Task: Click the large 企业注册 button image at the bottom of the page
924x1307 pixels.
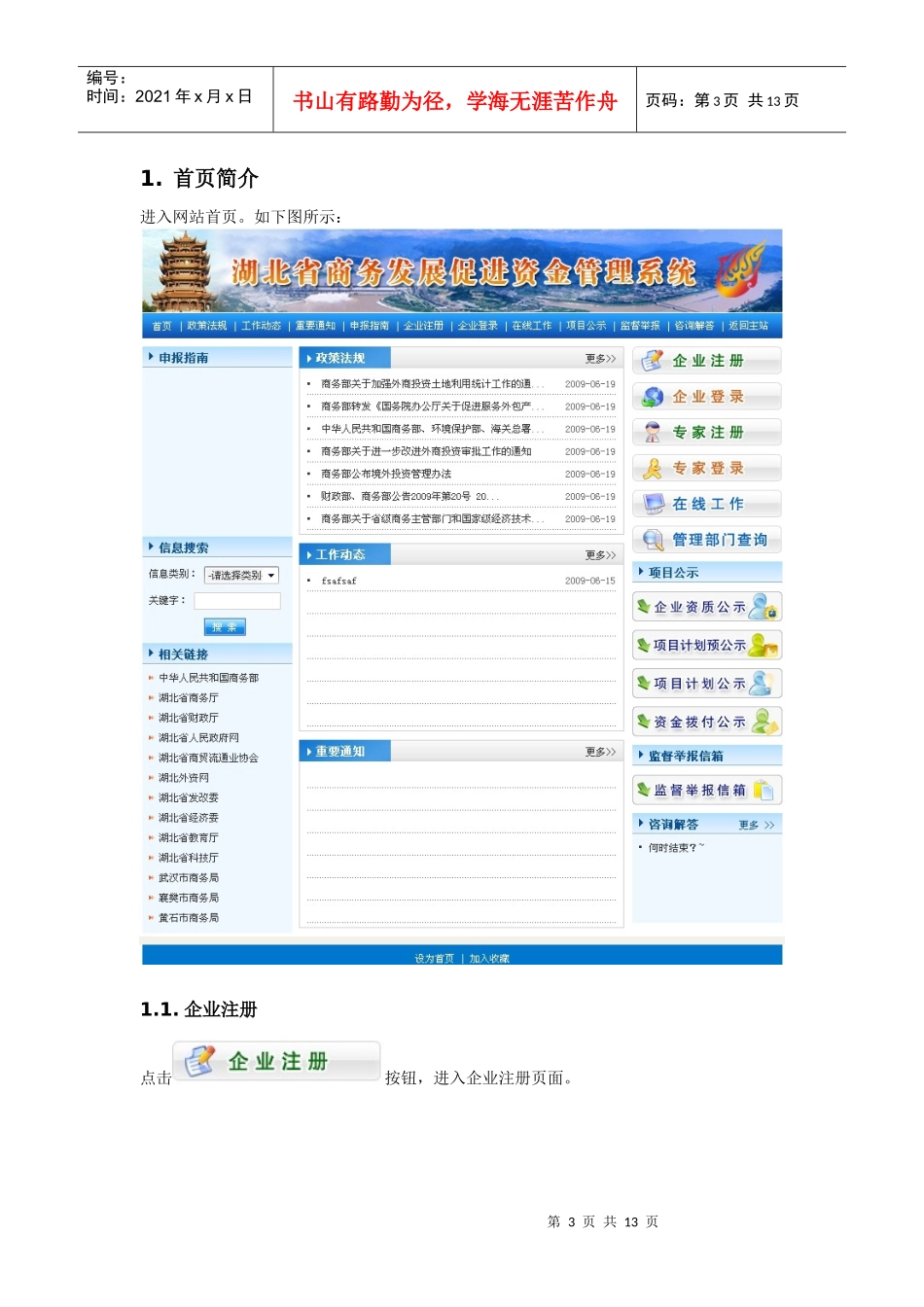Action: tap(276, 1061)
